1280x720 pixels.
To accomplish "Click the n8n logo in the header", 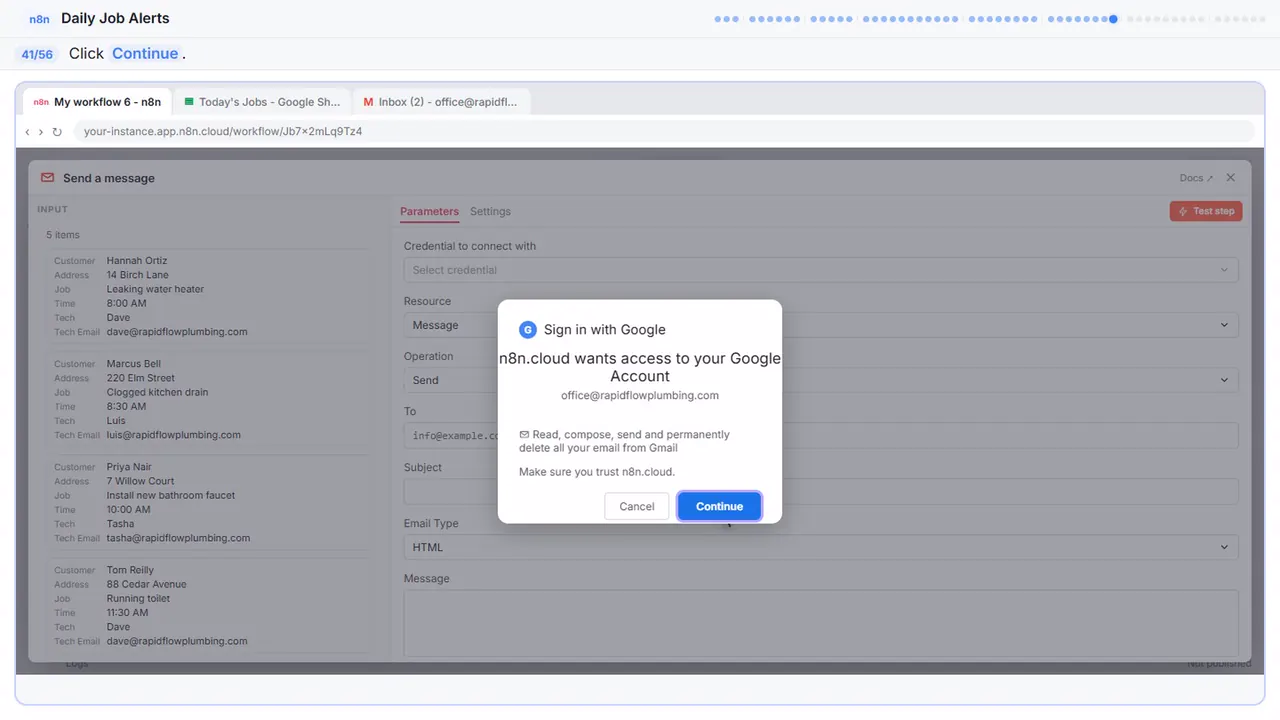I will pos(40,19).
